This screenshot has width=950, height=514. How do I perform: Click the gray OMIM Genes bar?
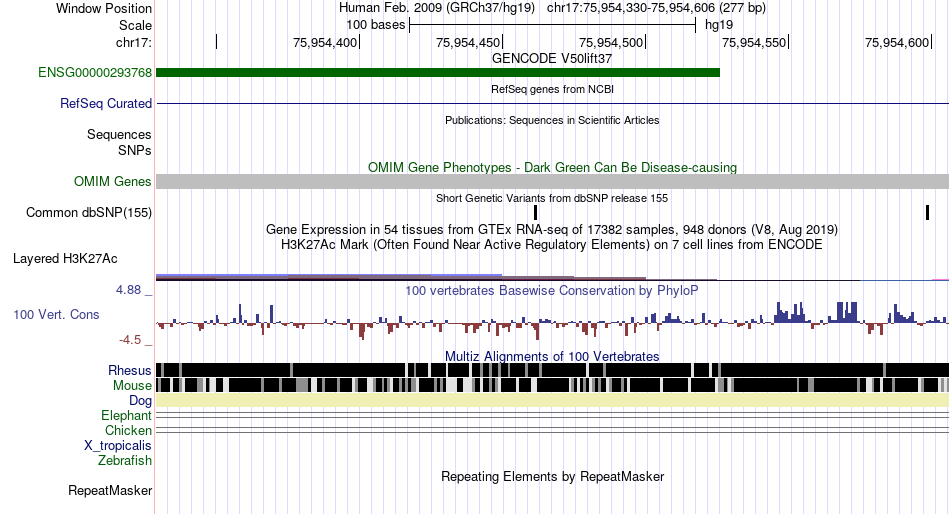pyautogui.click(x=552, y=182)
